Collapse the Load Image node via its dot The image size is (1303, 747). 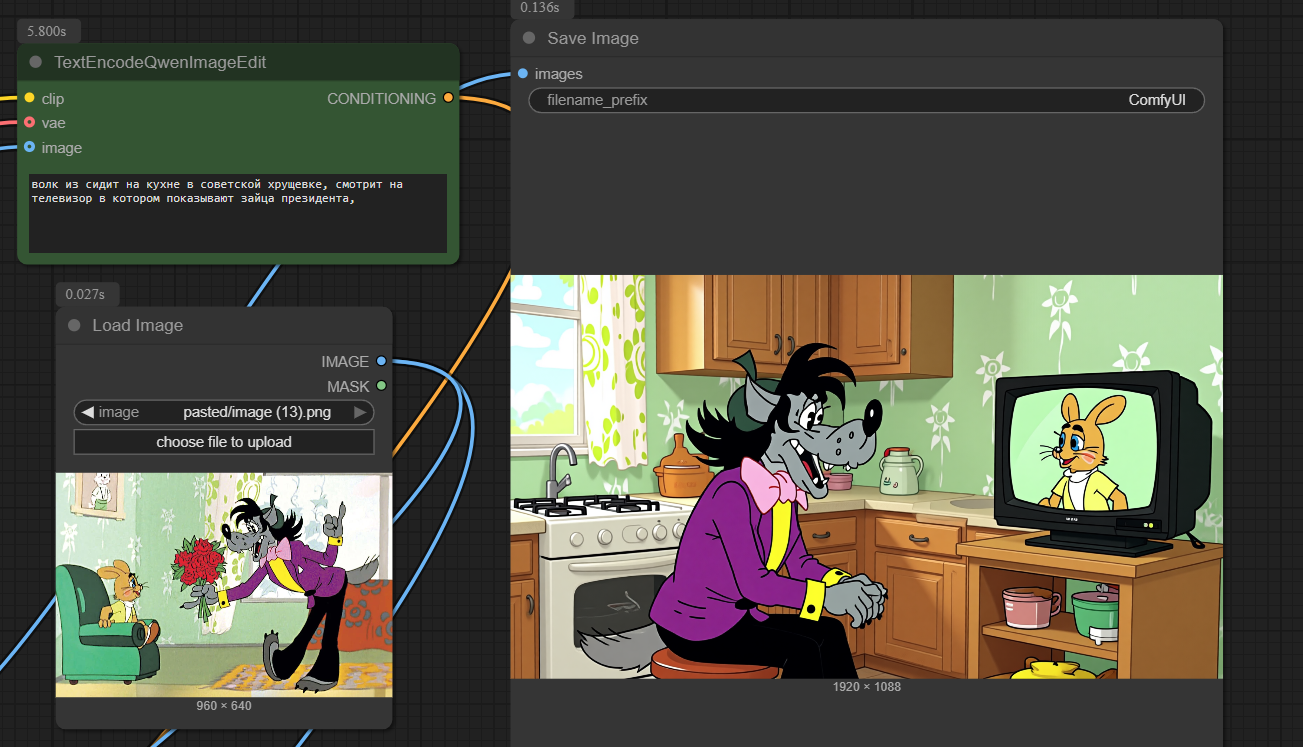(74, 326)
